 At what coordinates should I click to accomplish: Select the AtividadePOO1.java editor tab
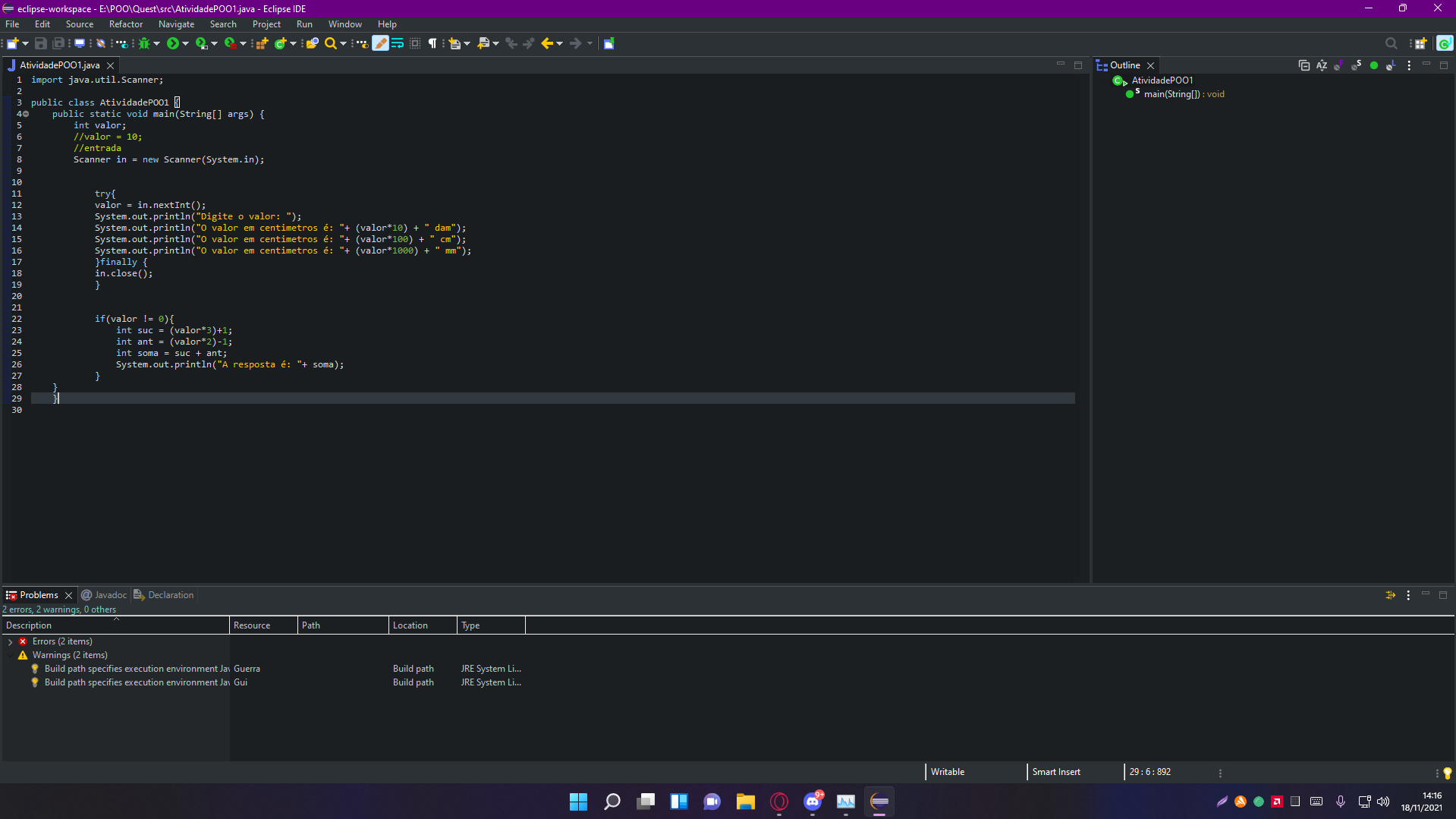click(x=59, y=65)
